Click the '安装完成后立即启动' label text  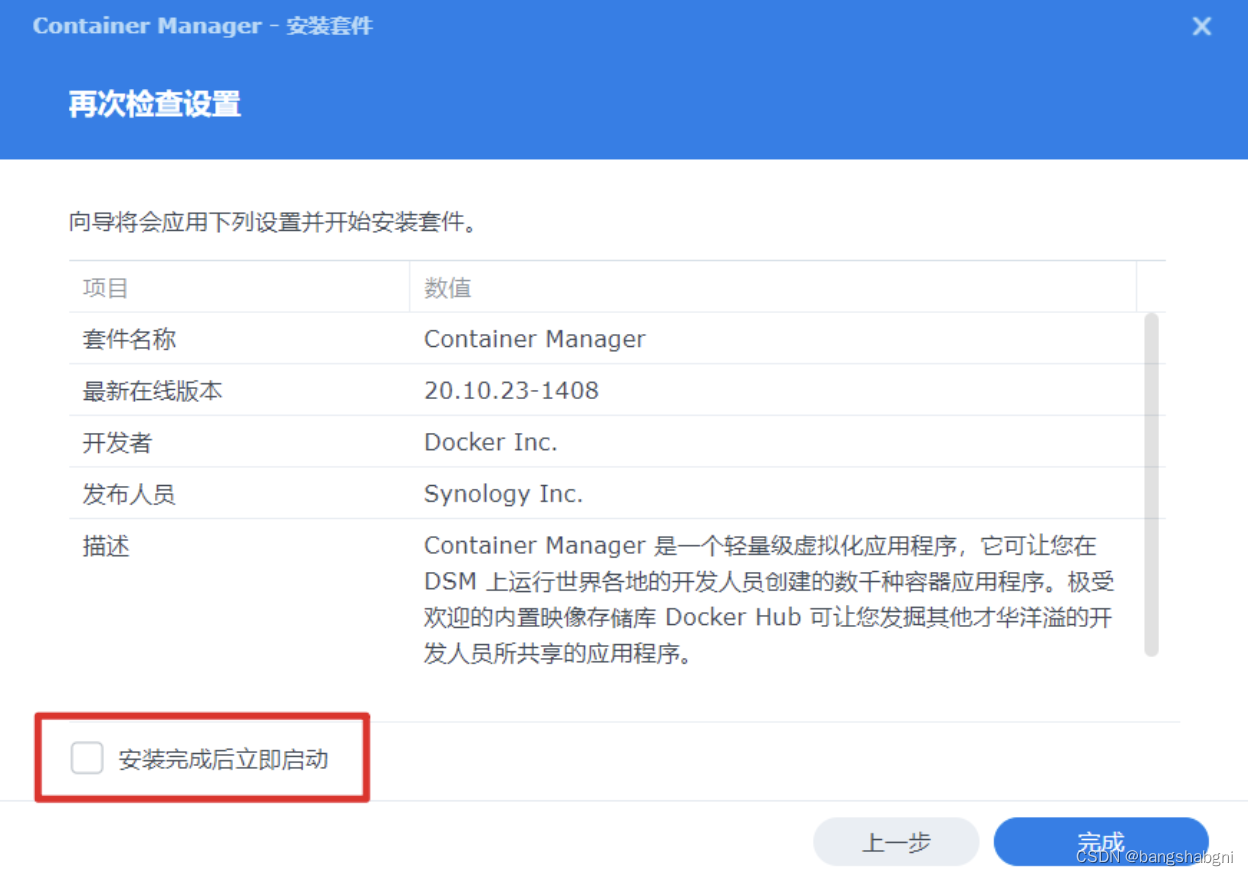tap(223, 759)
